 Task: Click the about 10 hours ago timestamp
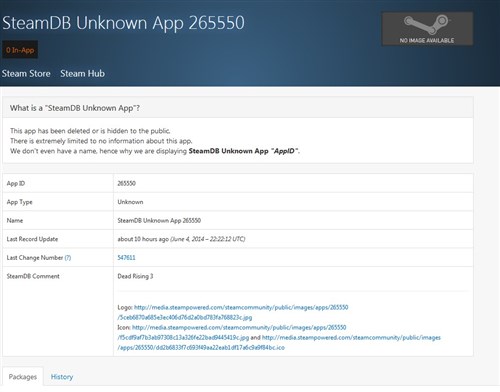181,239
